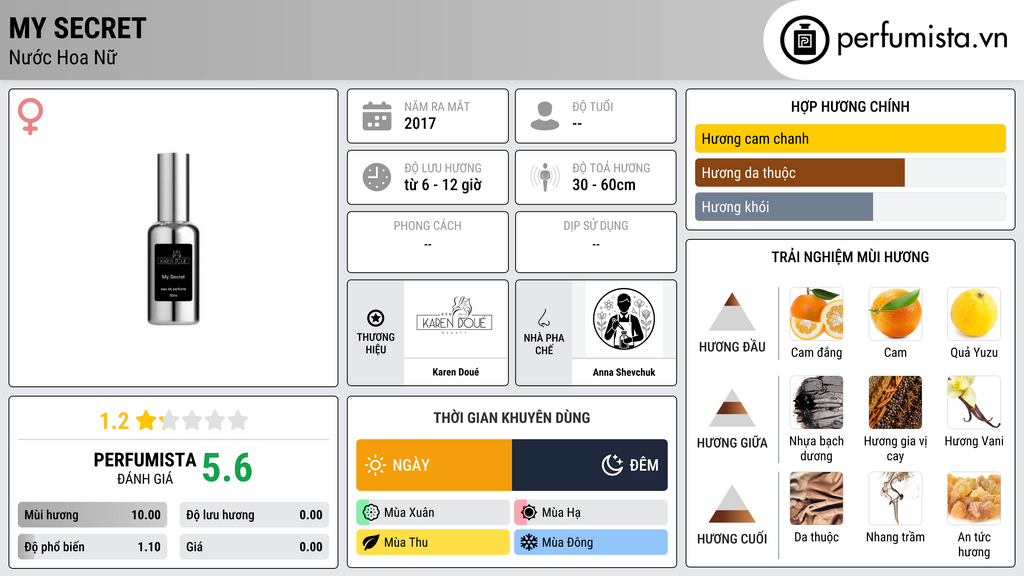Select the Mùa Hạ season bar
This screenshot has height=576, width=1024.
pos(591,512)
